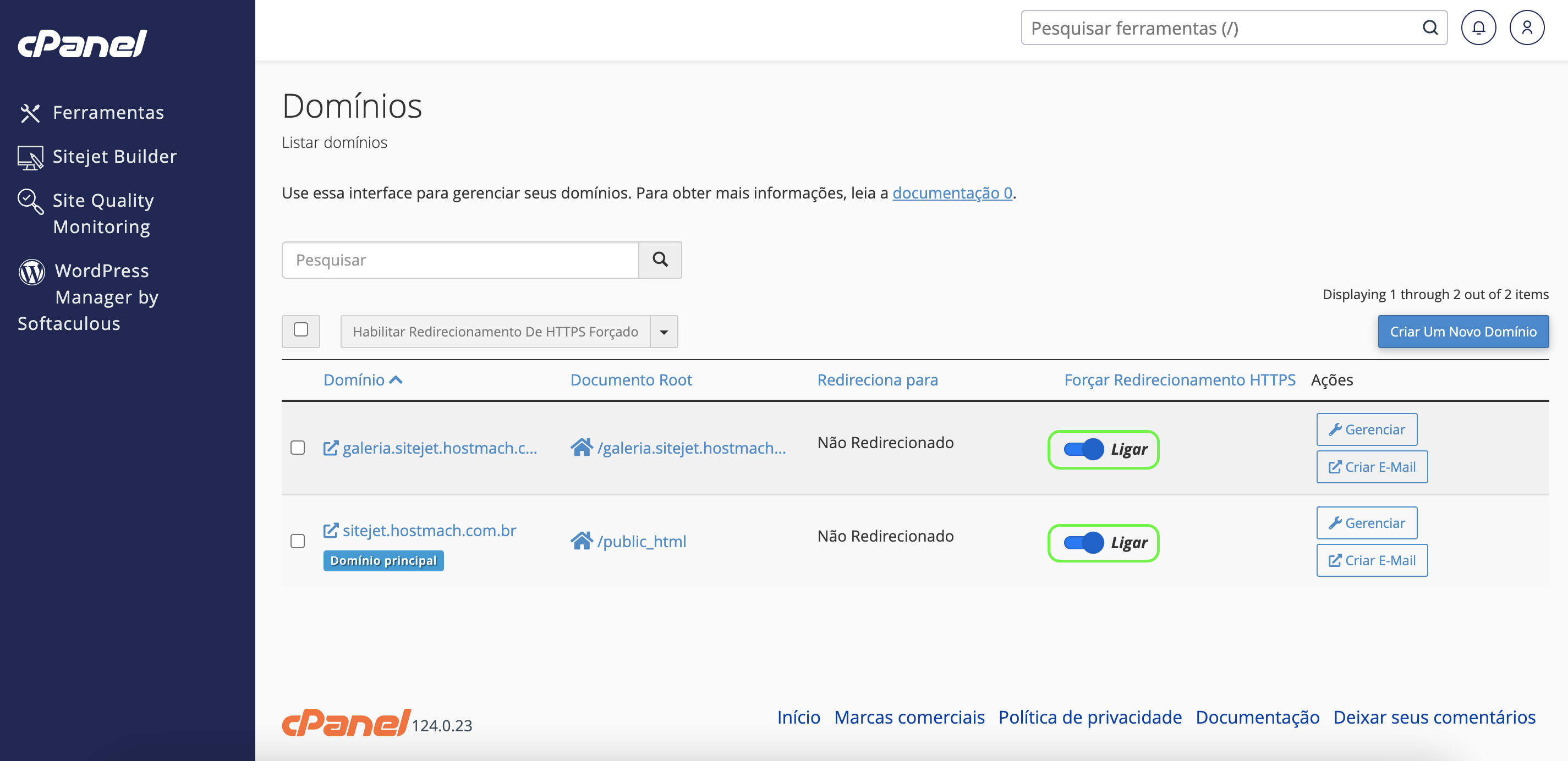
Task: Sort by Forçar Redirecionamento HTTPS column
Action: click(x=1180, y=380)
